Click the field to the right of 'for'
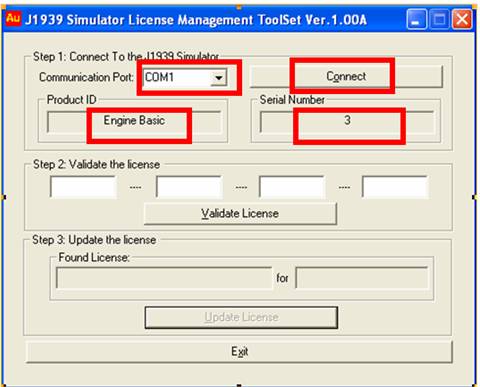 pyautogui.click(x=362, y=277)
